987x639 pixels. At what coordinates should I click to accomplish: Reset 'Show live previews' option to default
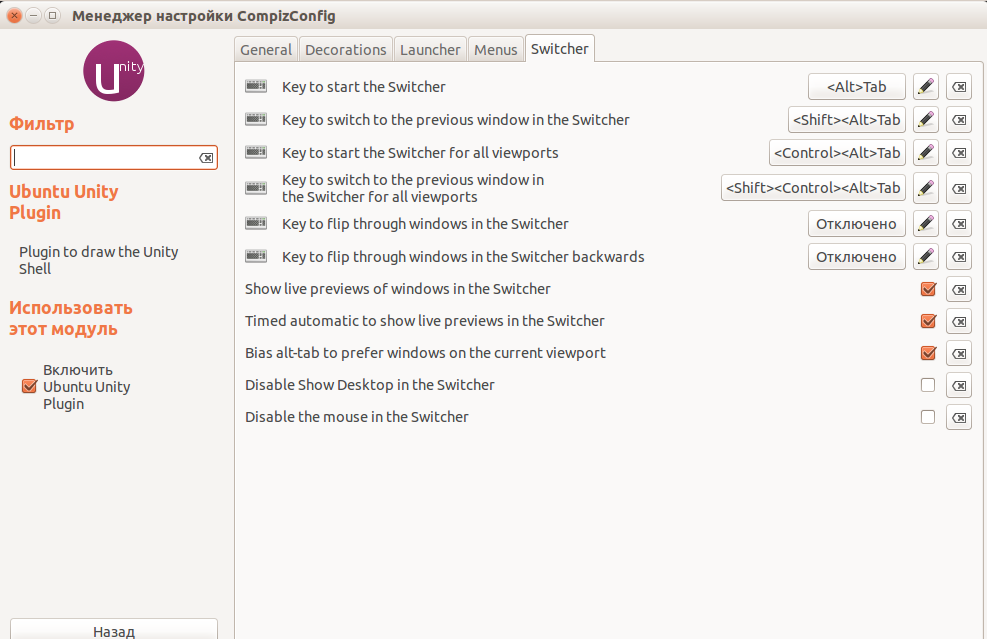[959, 289]
